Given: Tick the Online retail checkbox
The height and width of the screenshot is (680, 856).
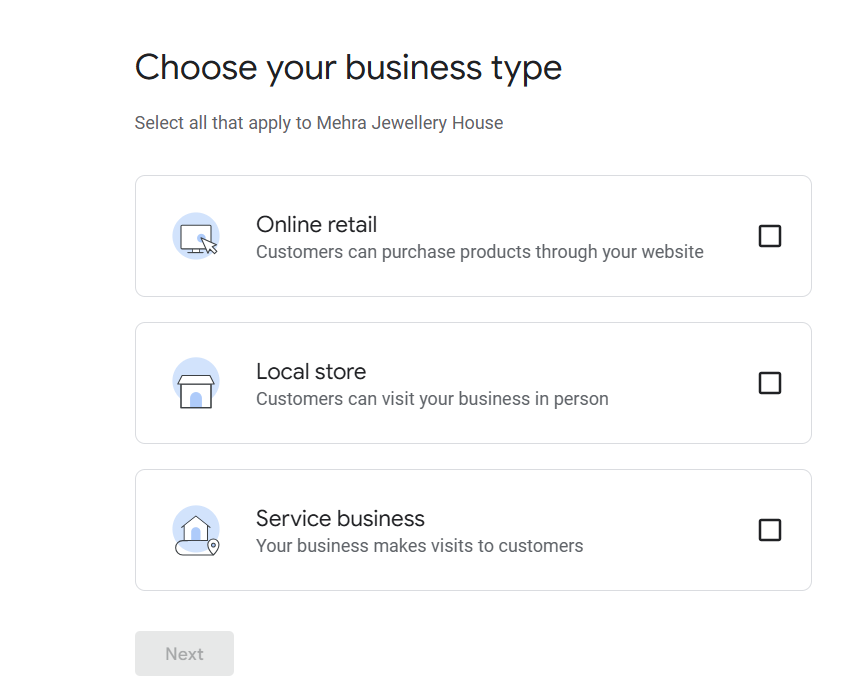Looking at the screenshot, I should coord(770,236).
